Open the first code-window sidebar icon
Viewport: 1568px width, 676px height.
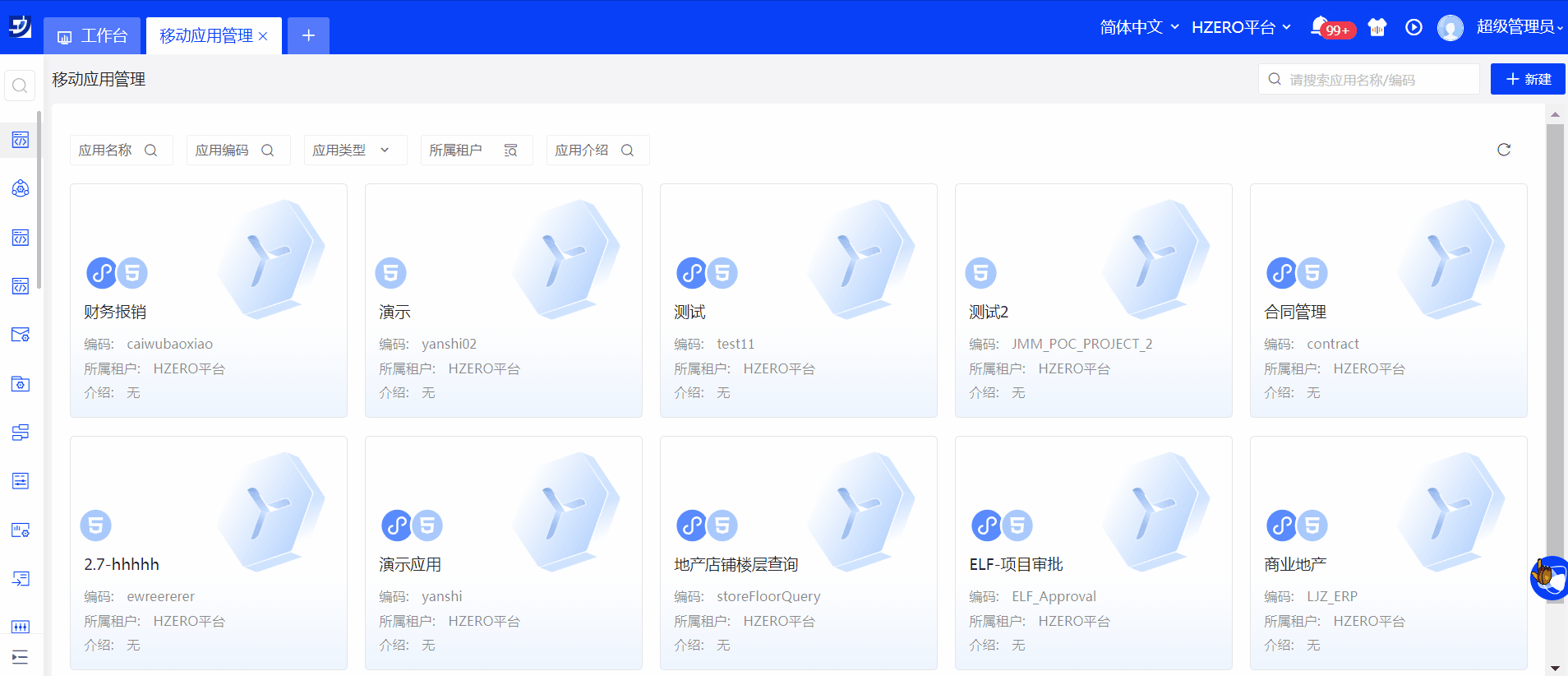21,140
